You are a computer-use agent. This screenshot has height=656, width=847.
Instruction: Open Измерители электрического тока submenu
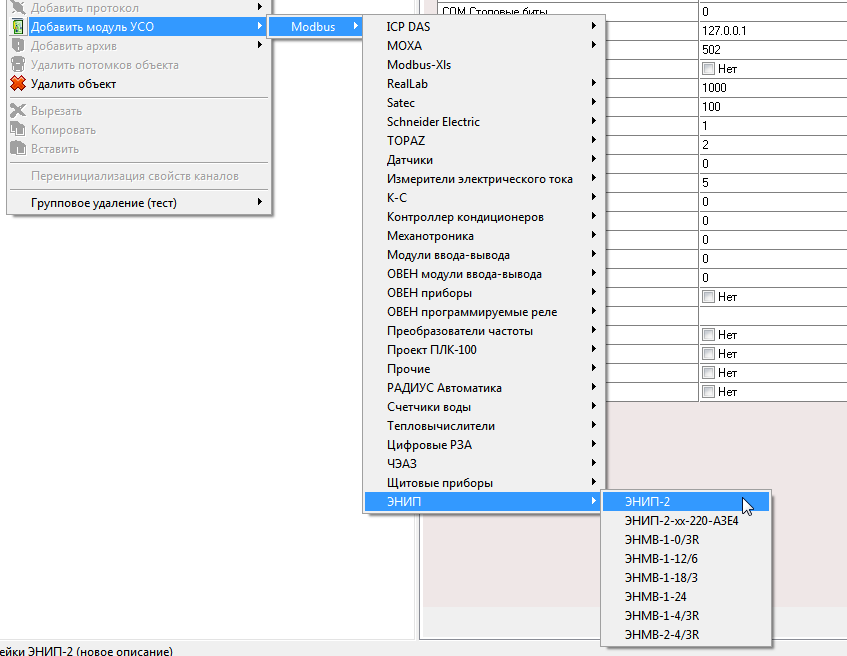(x=485, y=179)
